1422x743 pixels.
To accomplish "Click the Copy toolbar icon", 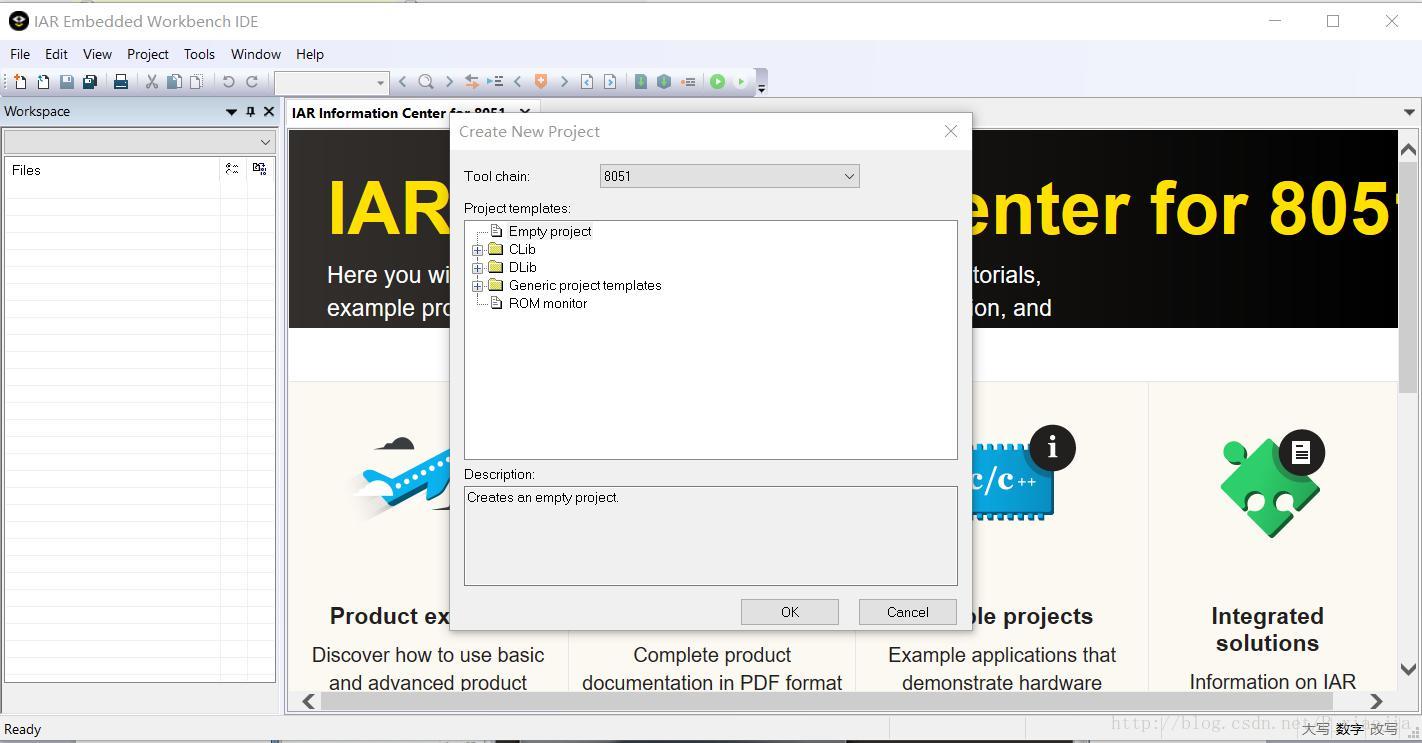I will point(174,82).
